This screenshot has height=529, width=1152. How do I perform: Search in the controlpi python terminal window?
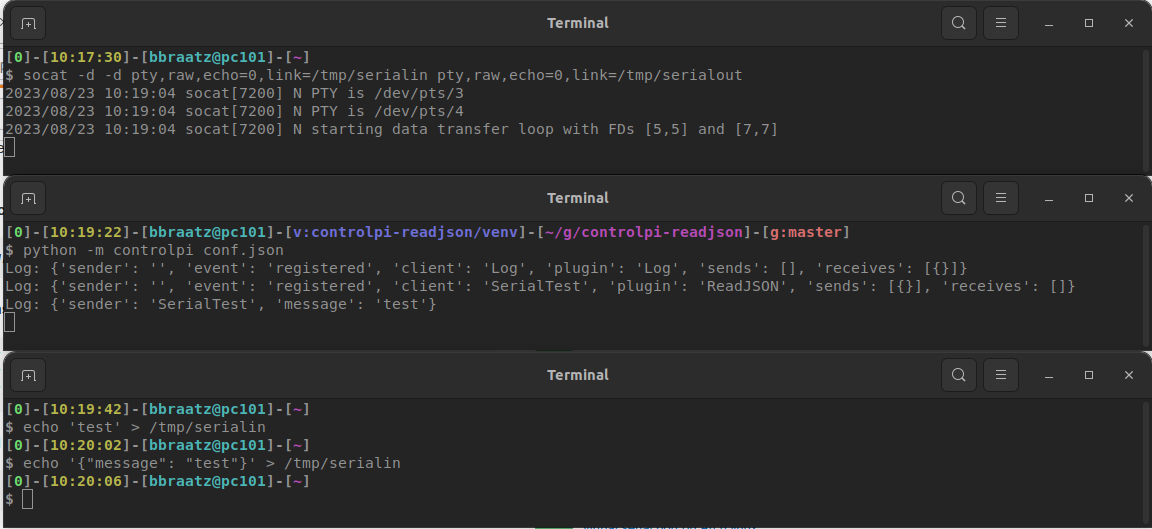point(958,198)
